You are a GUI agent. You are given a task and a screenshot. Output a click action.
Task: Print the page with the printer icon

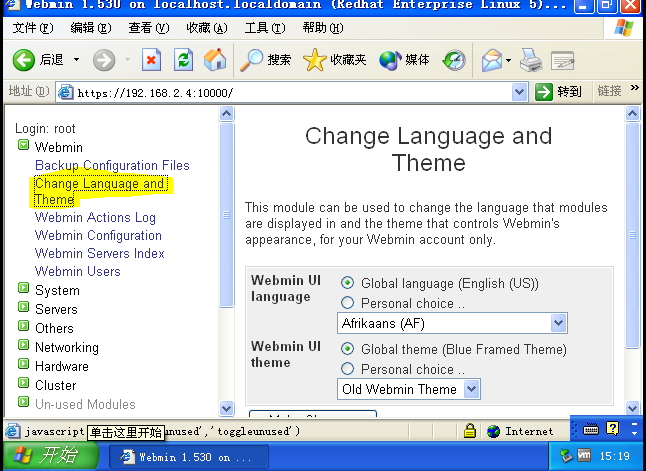point(531,61)
